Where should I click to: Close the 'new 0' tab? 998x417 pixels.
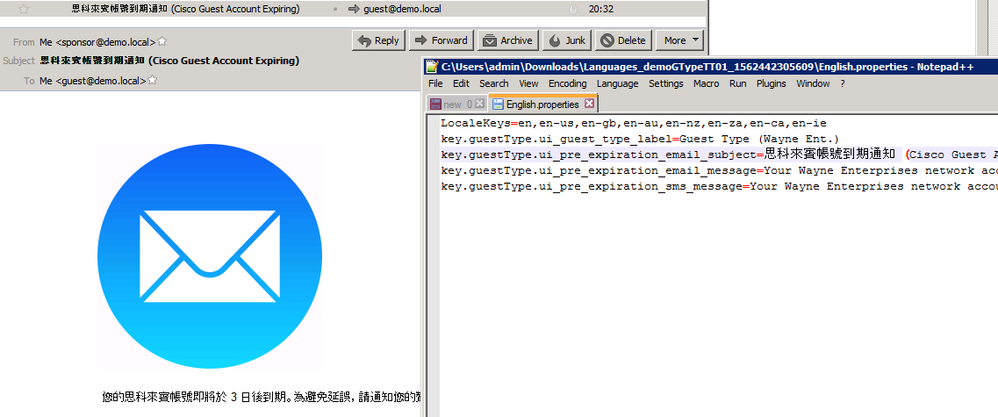(x=480, y=104)
